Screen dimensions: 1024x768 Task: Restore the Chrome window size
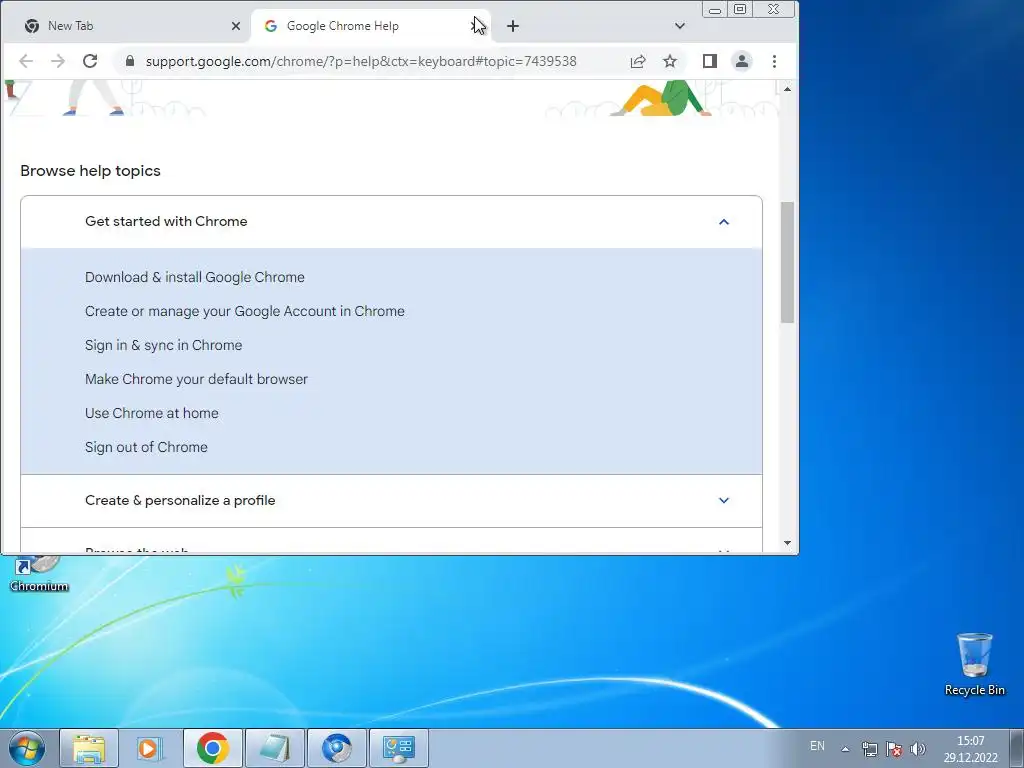(x=740, y=10)
